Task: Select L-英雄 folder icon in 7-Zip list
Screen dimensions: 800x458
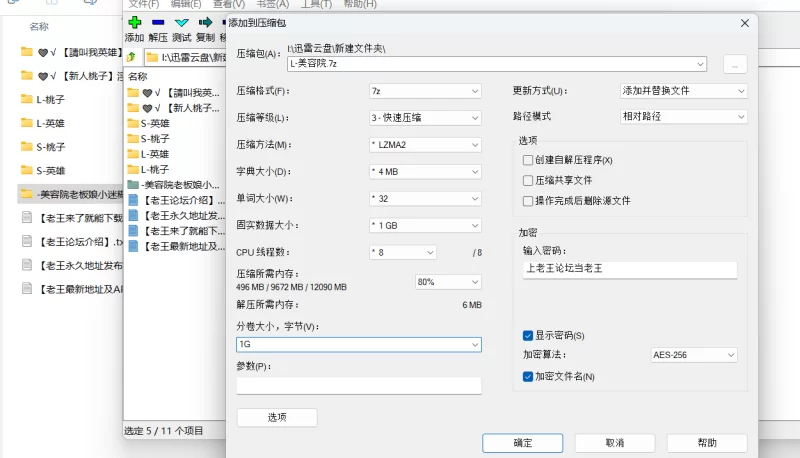Action: [x=133, y=154]
